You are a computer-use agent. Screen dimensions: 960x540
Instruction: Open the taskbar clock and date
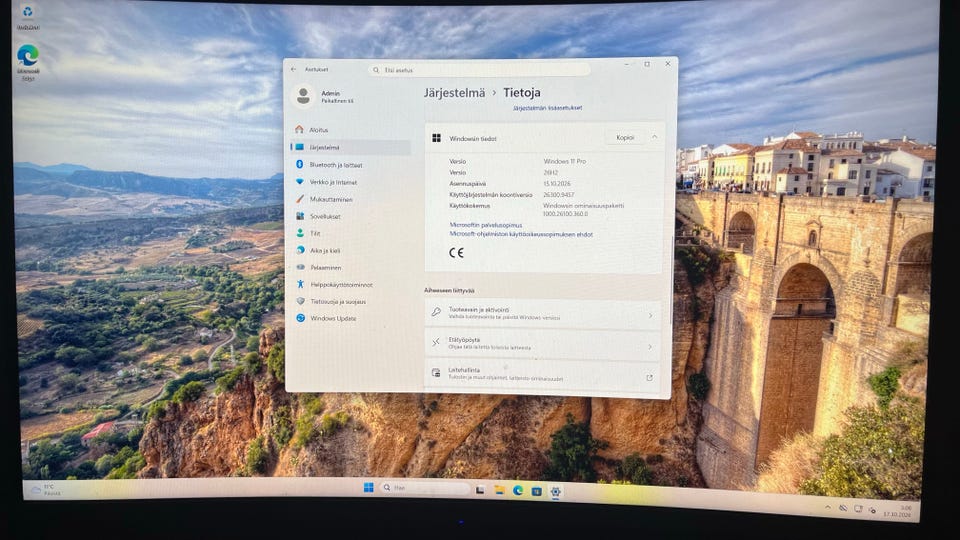pyautogui.click(x=898, y=511)
